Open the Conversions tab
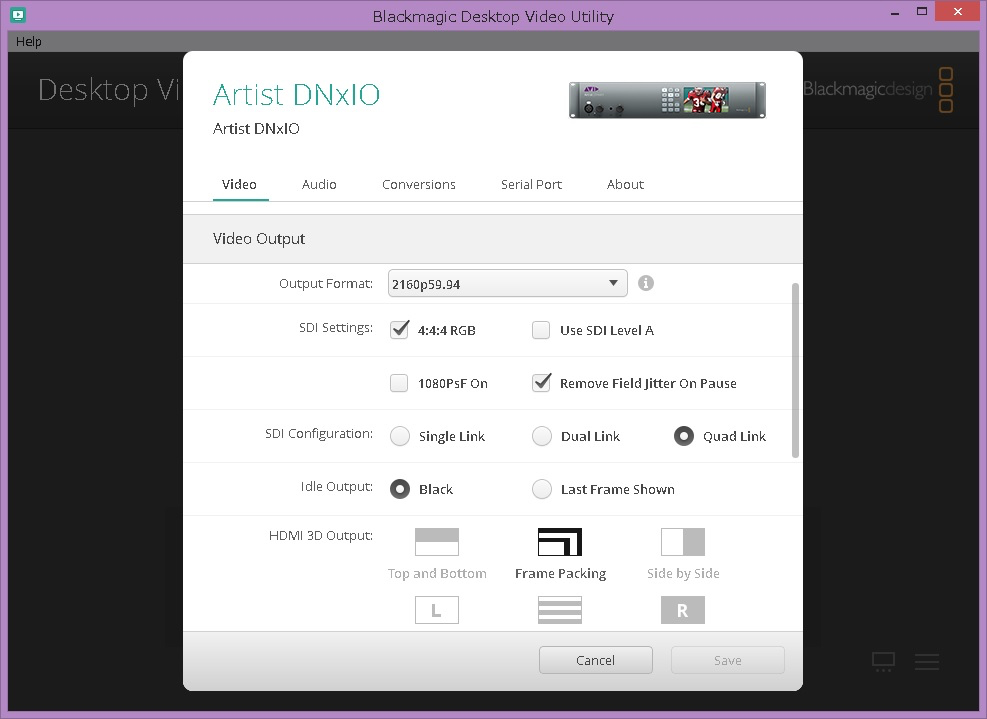The image size is (987, 719). (x=419, y=184)
